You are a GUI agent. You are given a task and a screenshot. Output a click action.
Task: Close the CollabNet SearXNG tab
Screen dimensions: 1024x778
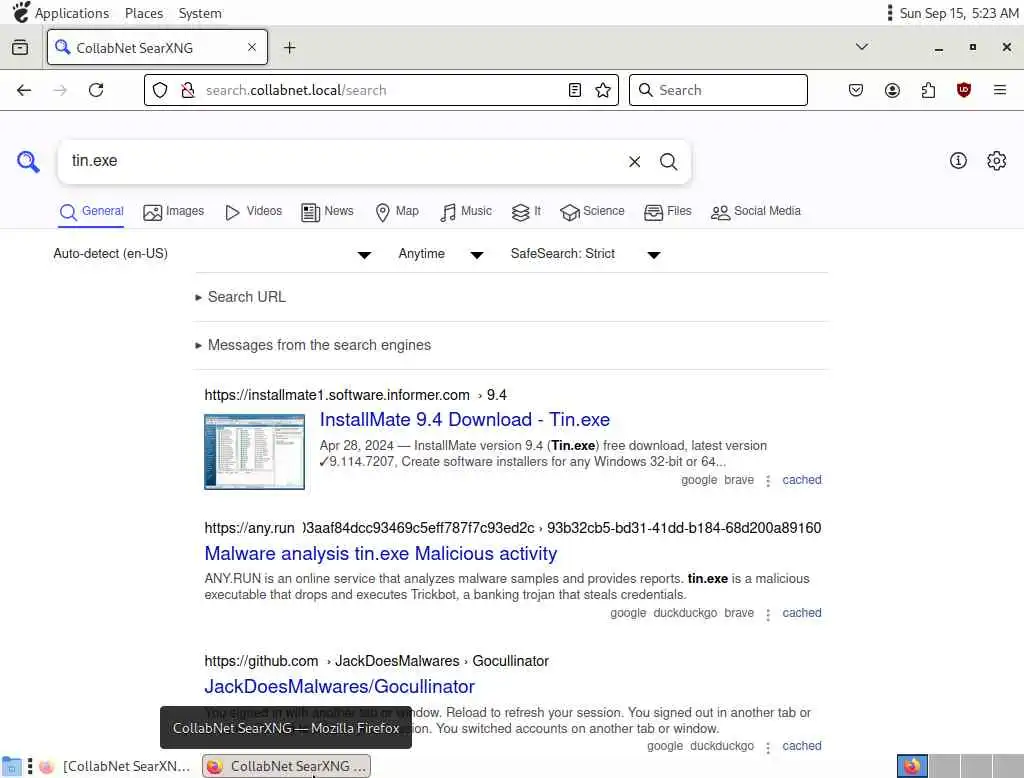coord(252,47)
